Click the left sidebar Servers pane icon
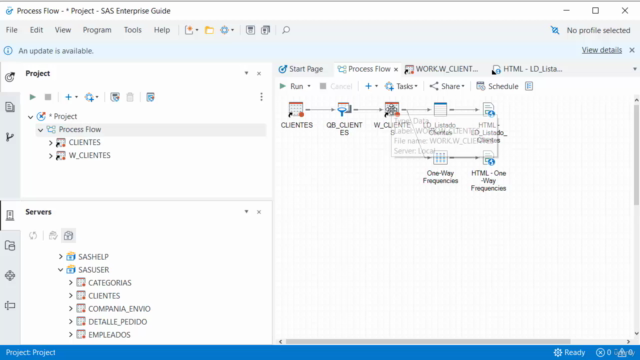640x360 pixels. pos(10,215)
